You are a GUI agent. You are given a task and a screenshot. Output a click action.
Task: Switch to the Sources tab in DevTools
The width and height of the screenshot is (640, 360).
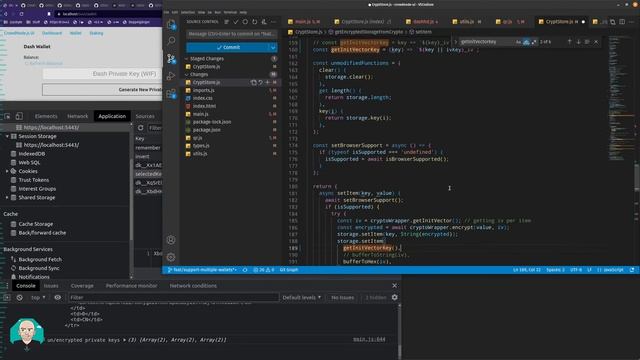click(x=145, y=116)
